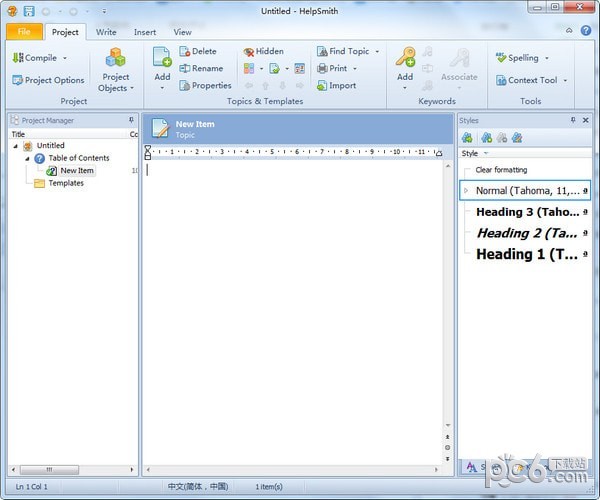Screen dimensions: 600x500
Task: Apply the Heading 3 style
Action: (x=527, y=212)
